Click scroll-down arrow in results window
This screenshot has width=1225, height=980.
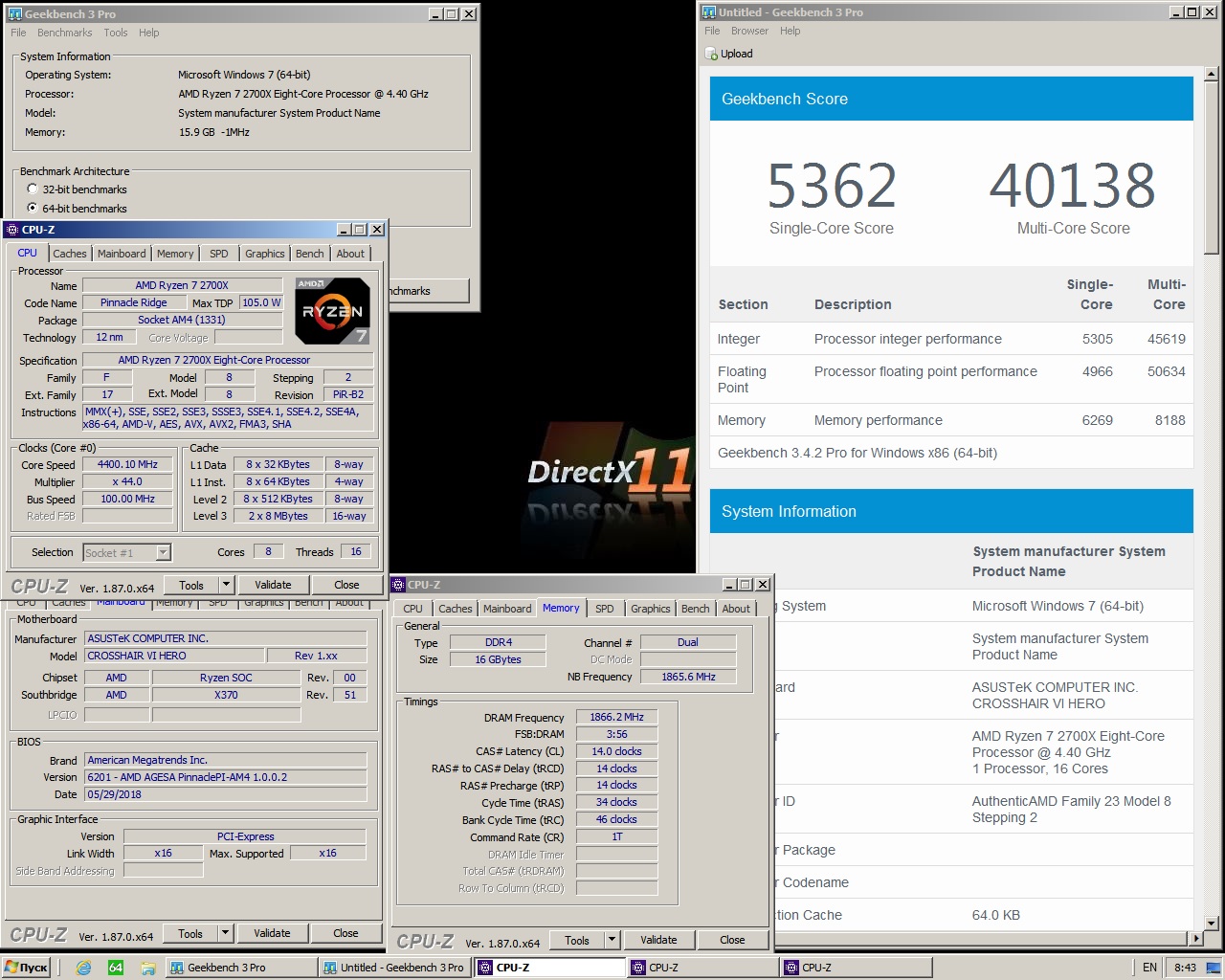1211,924
